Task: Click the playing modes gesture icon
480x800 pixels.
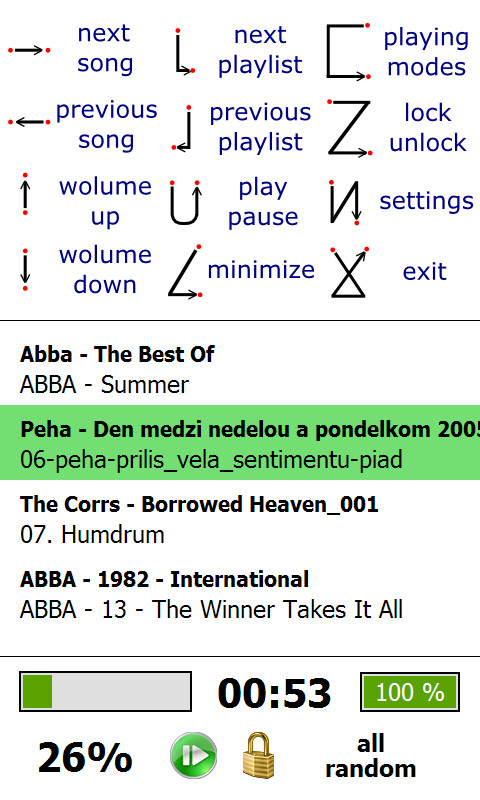Action: pos(348,52)
